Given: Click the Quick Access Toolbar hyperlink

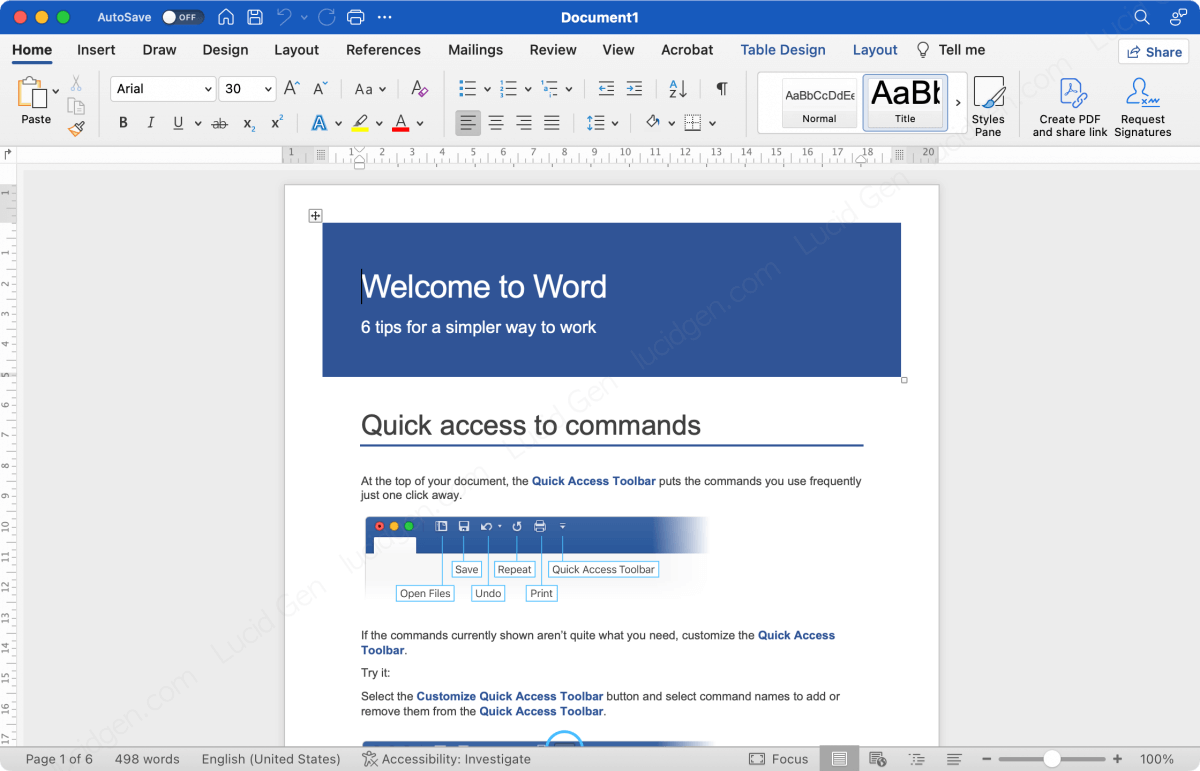Looking at the screenshot, I should click(593, 481).
